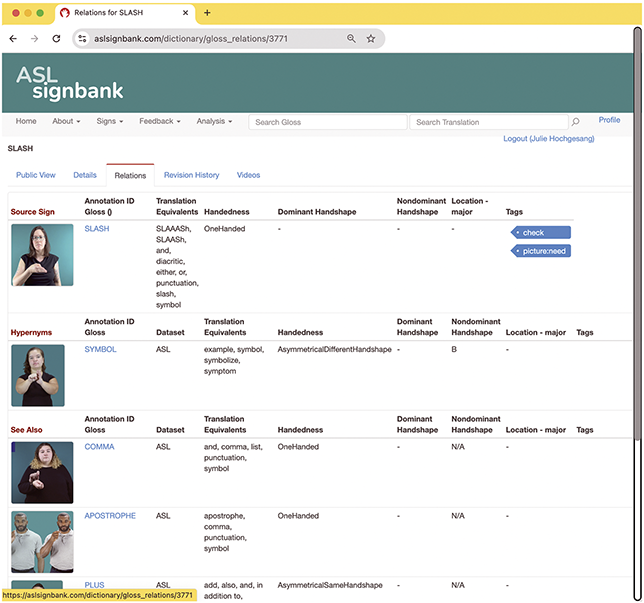Click the Search Translation input field

pyautogui.click(x=489, y=122)
